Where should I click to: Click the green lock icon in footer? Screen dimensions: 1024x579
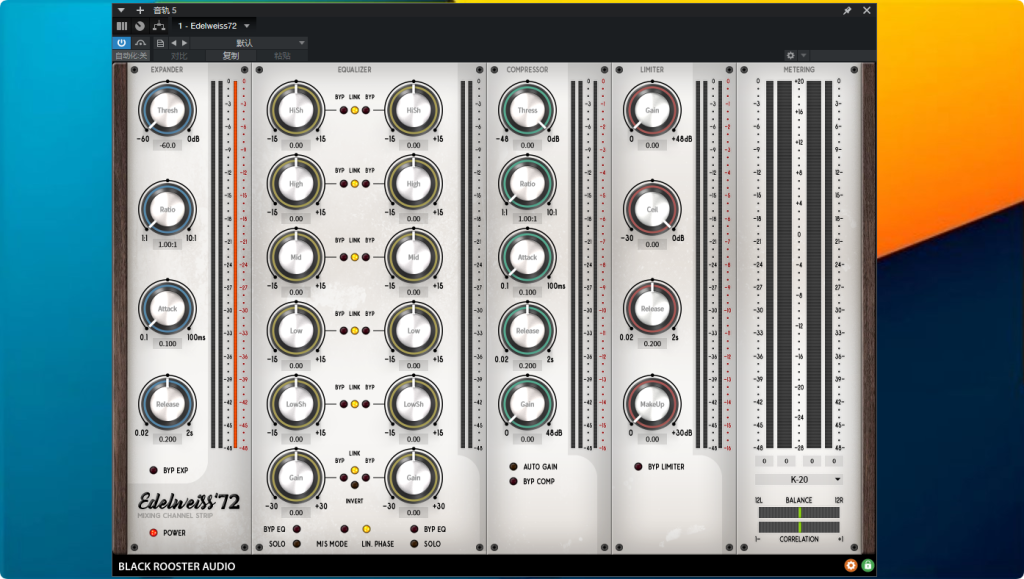[x=867, y=565]
